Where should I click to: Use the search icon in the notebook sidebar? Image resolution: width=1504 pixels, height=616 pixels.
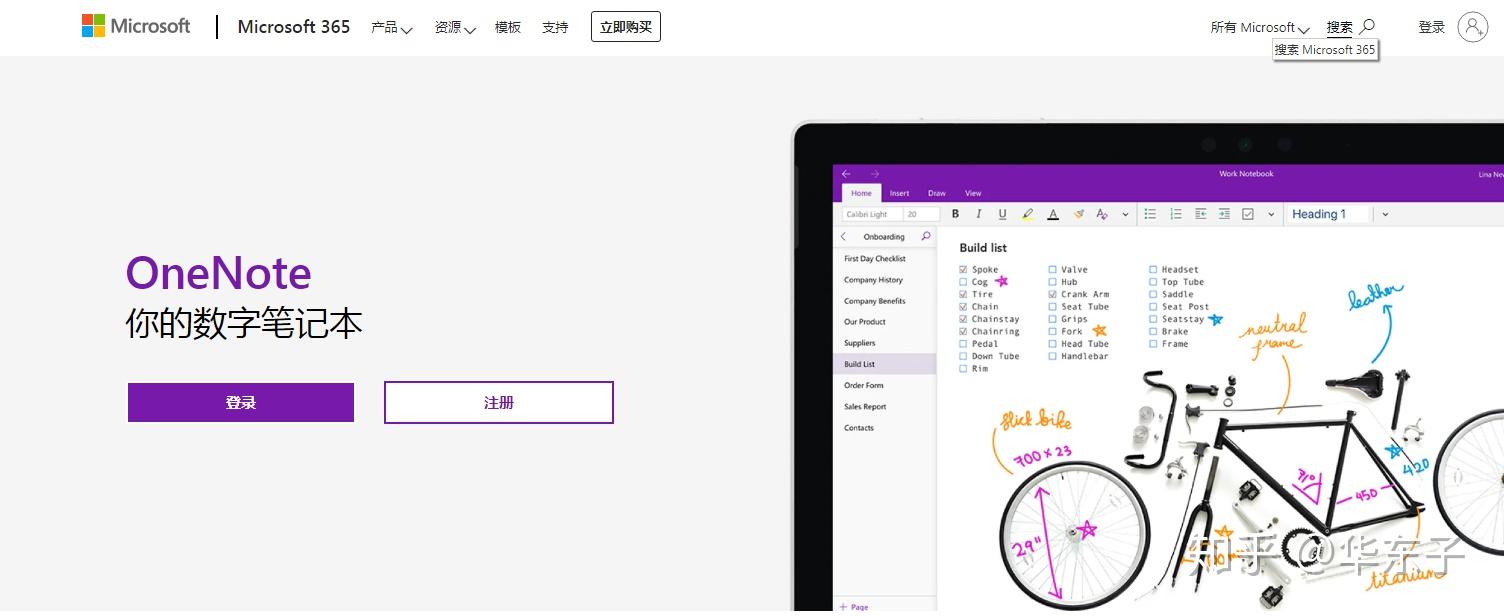point(926,236)
